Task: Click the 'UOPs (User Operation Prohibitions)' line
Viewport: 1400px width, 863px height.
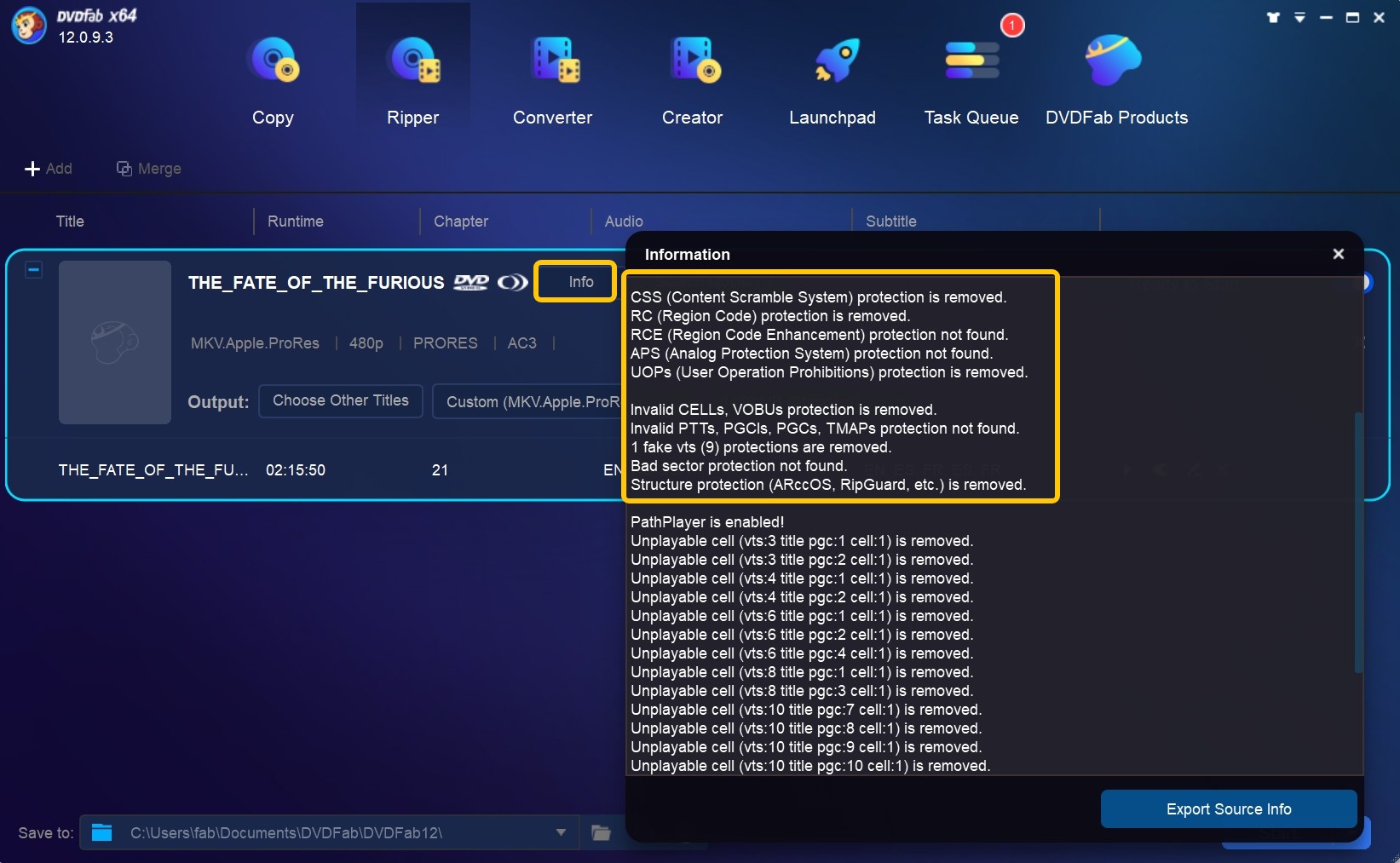Action: pos(829,372)
